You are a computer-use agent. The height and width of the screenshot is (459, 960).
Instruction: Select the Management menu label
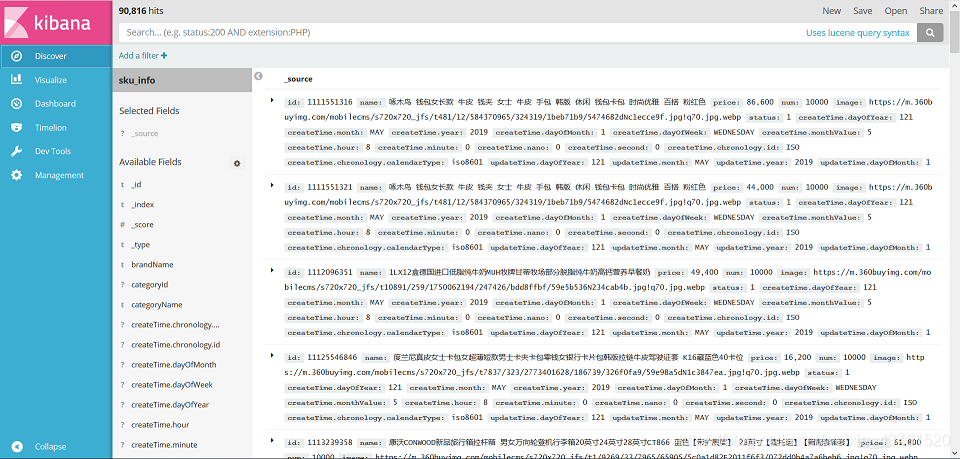click(59, 176)
